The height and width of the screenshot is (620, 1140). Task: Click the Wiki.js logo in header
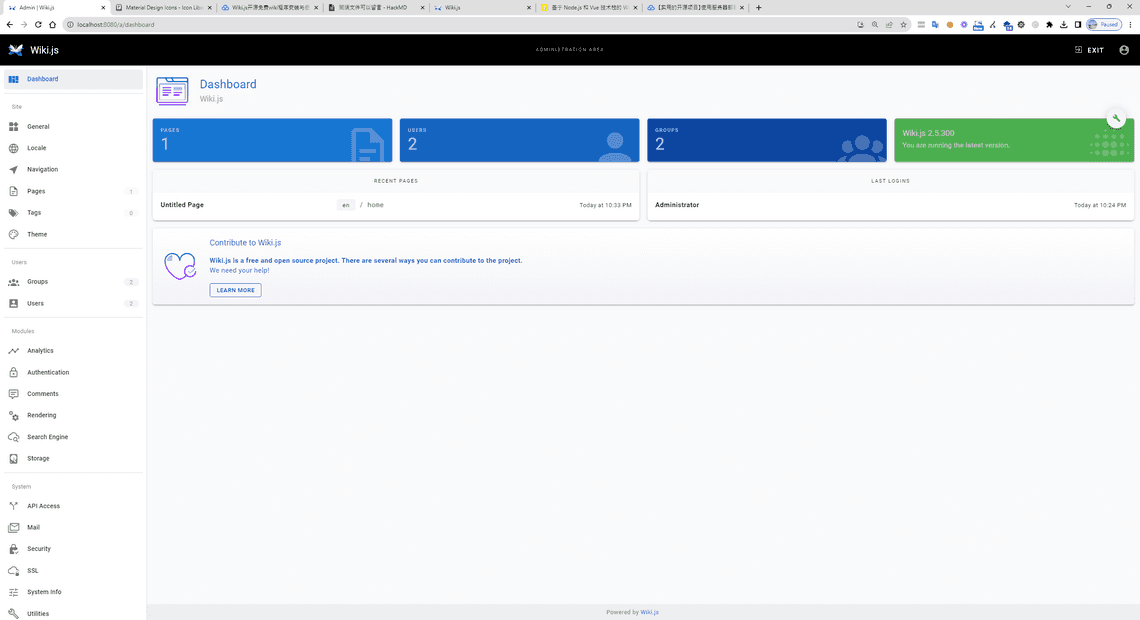click(x=16, y=50)
